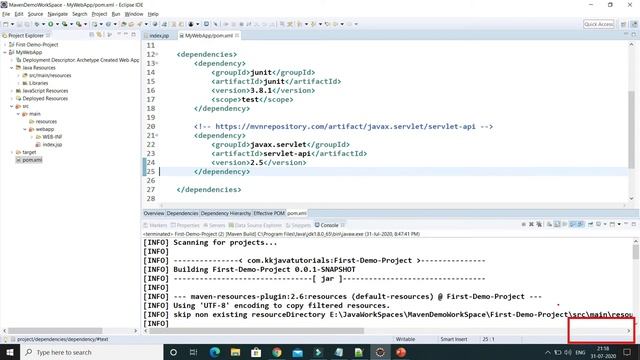This screenshot has height=360, width=640.
Task: Open the Project menu
Action: [x=99, y=14]
